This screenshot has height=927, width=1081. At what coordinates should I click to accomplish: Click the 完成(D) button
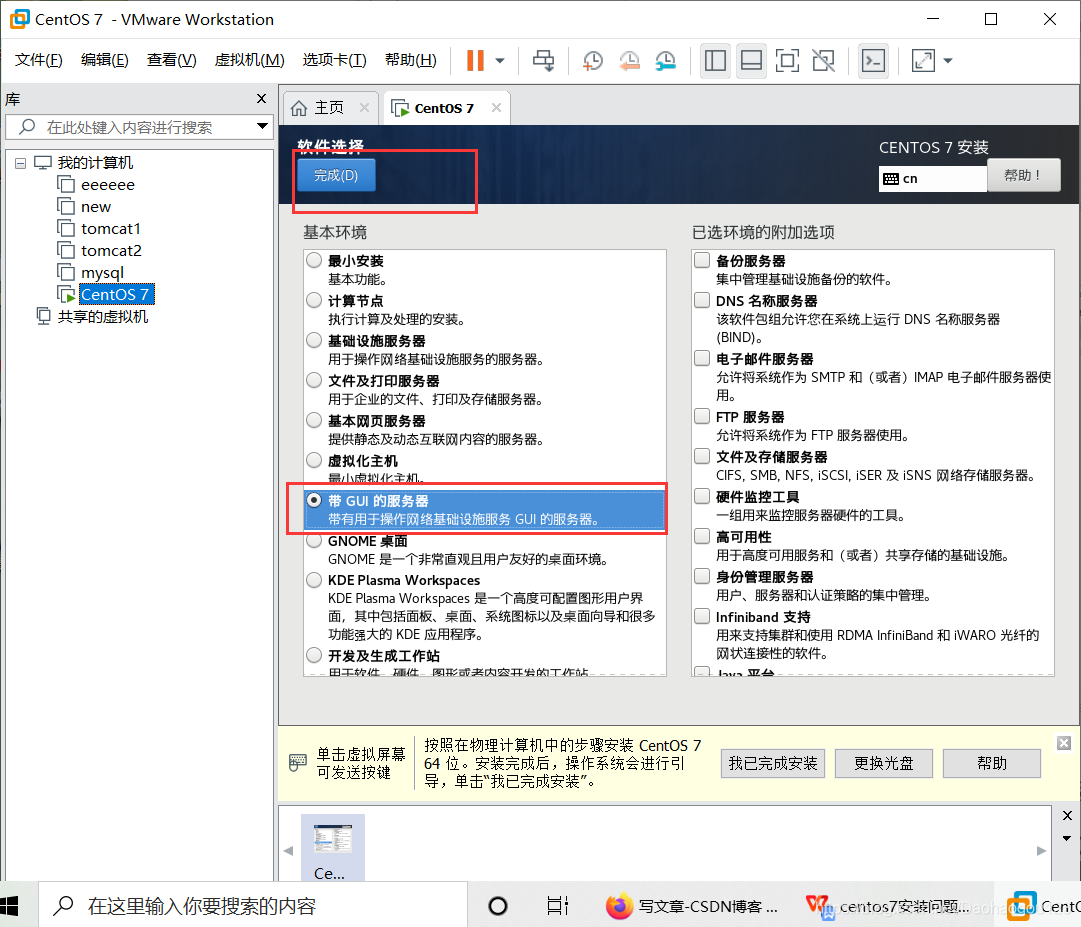tap(336, 175)
